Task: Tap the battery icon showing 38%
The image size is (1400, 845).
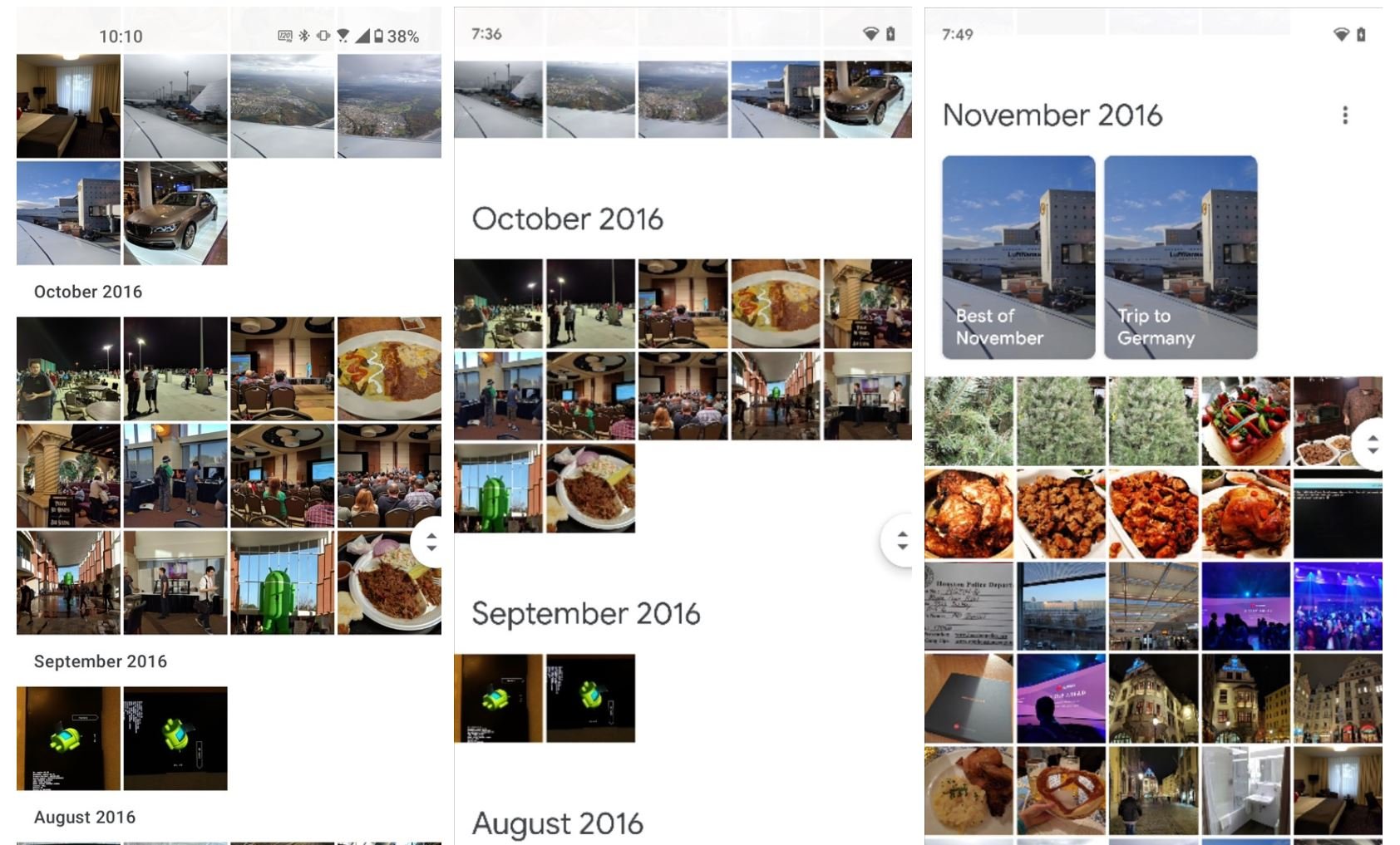Action: (x=378, y=36)
